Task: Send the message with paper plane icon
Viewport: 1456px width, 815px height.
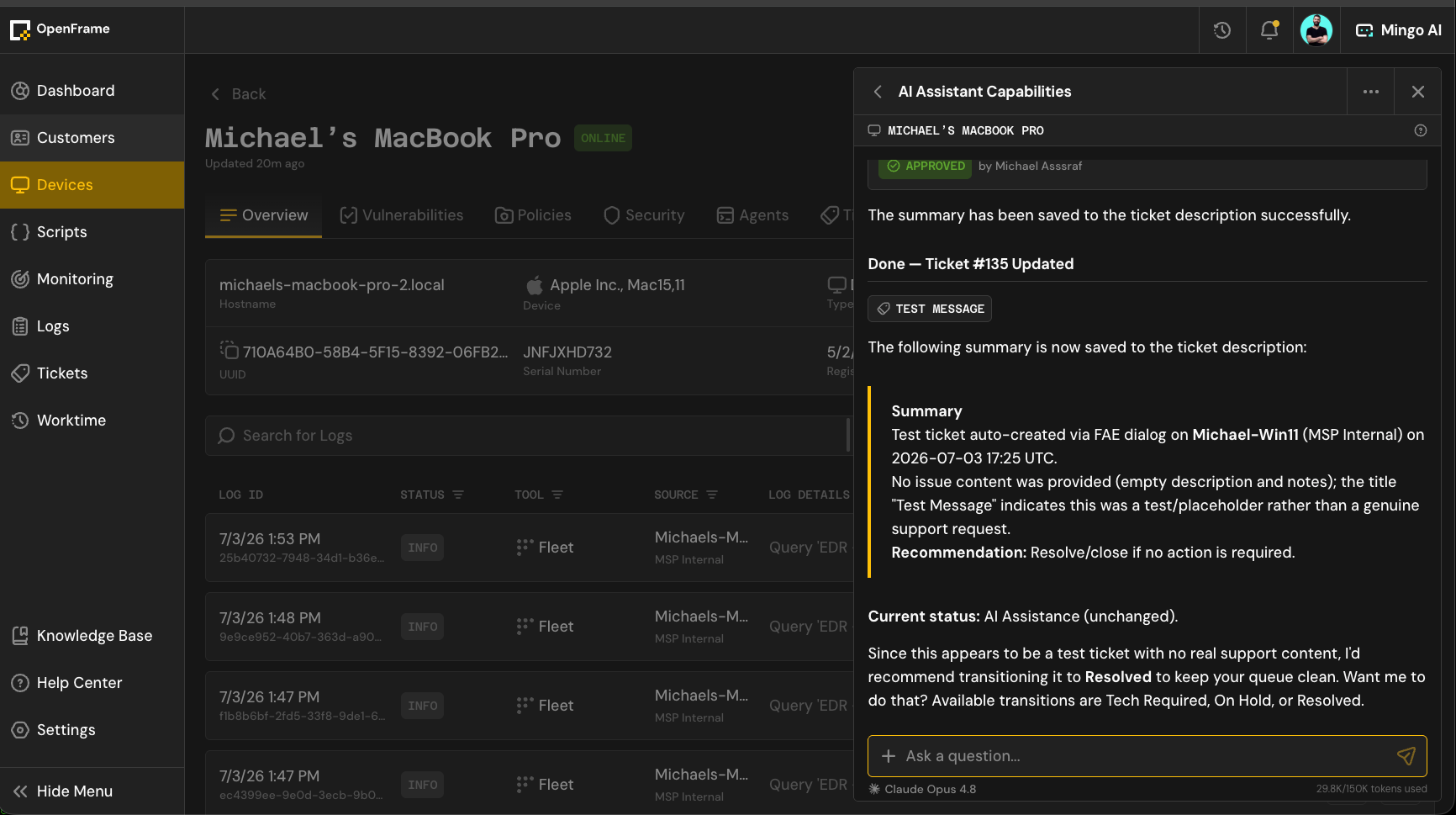Action: (1406, 756)
